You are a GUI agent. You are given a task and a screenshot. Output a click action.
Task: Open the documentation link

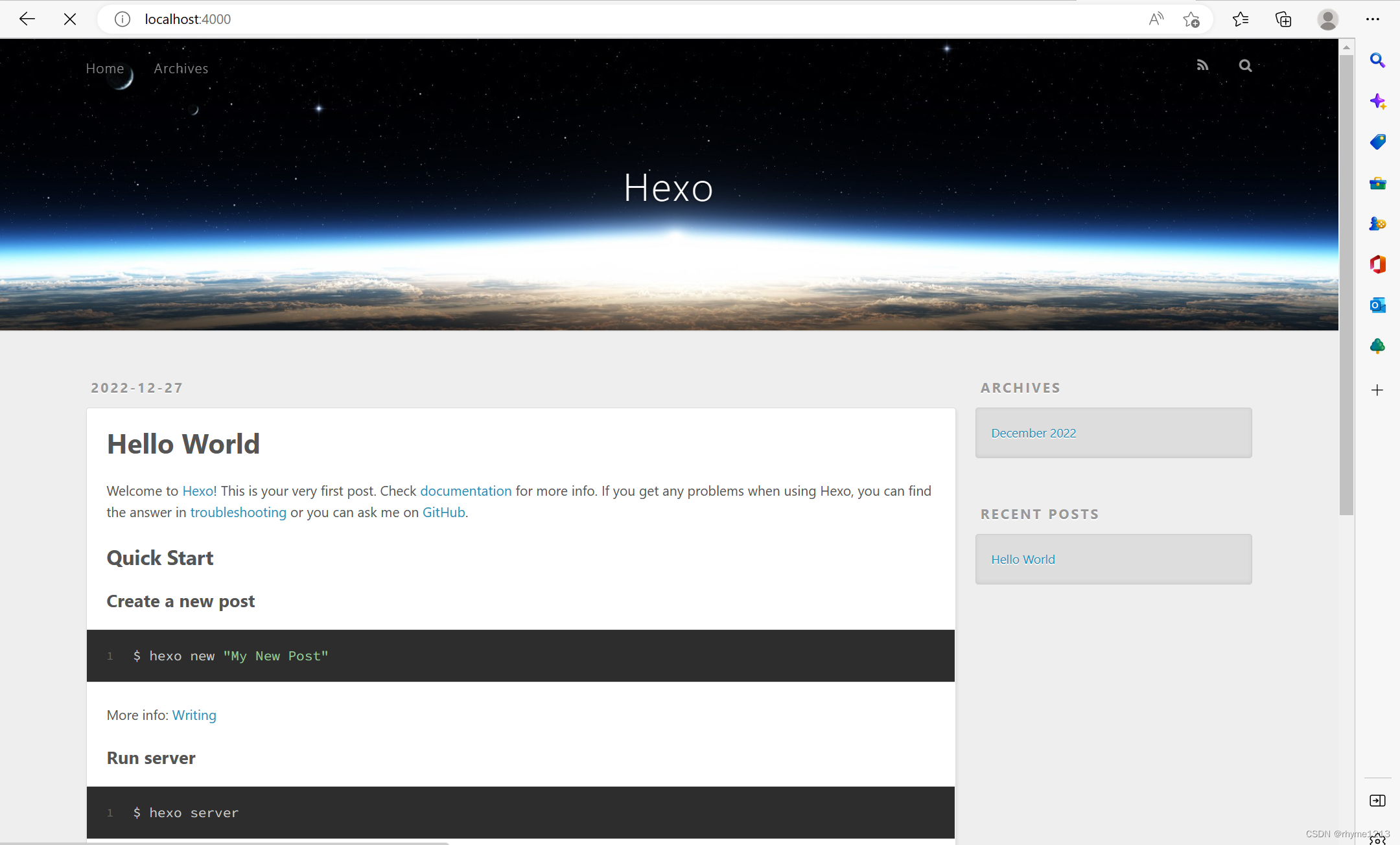click(466, 491)
